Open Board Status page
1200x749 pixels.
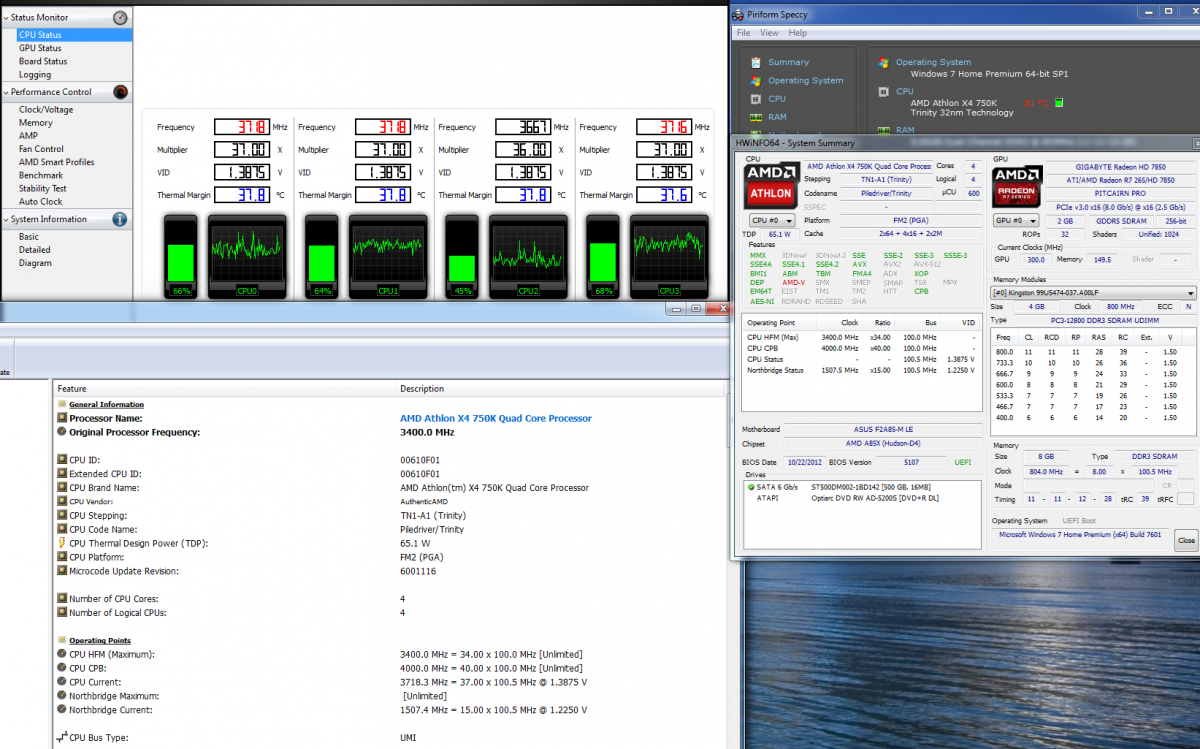click(43, 61)
